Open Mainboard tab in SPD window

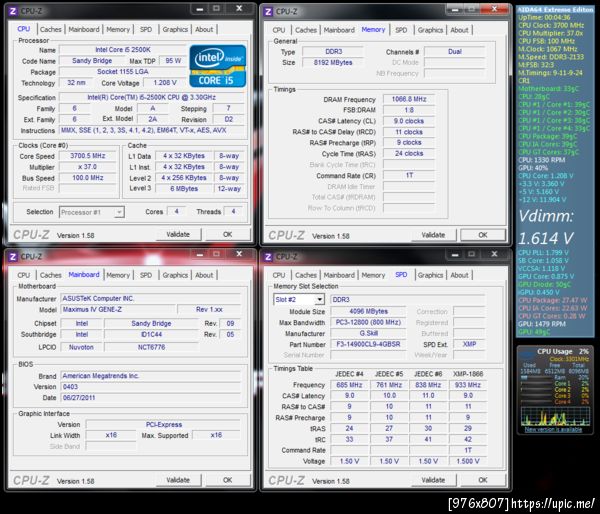tap(339, 275)
